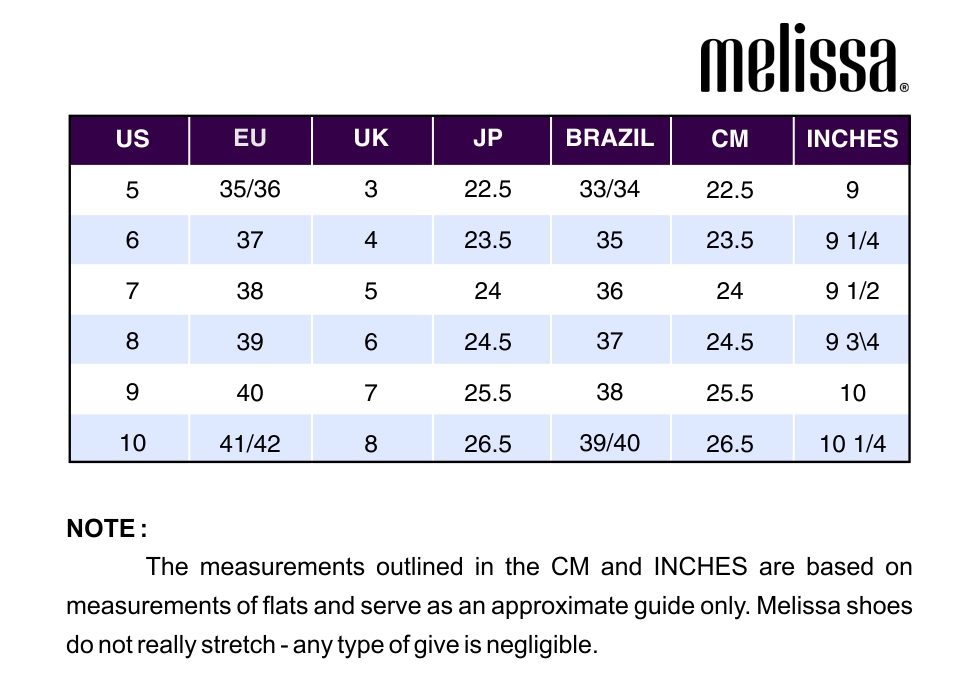Select the 41/42 EU size cell

(250, 444)
